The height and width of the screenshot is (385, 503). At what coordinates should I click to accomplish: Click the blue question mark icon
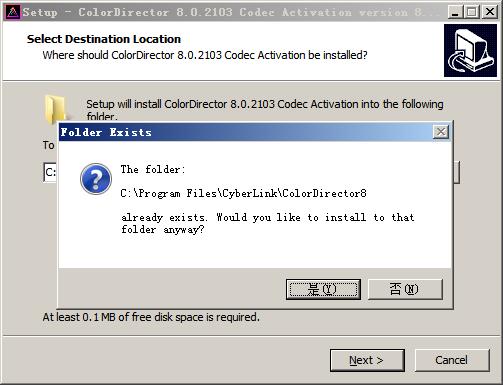click(x=96, y=179)
